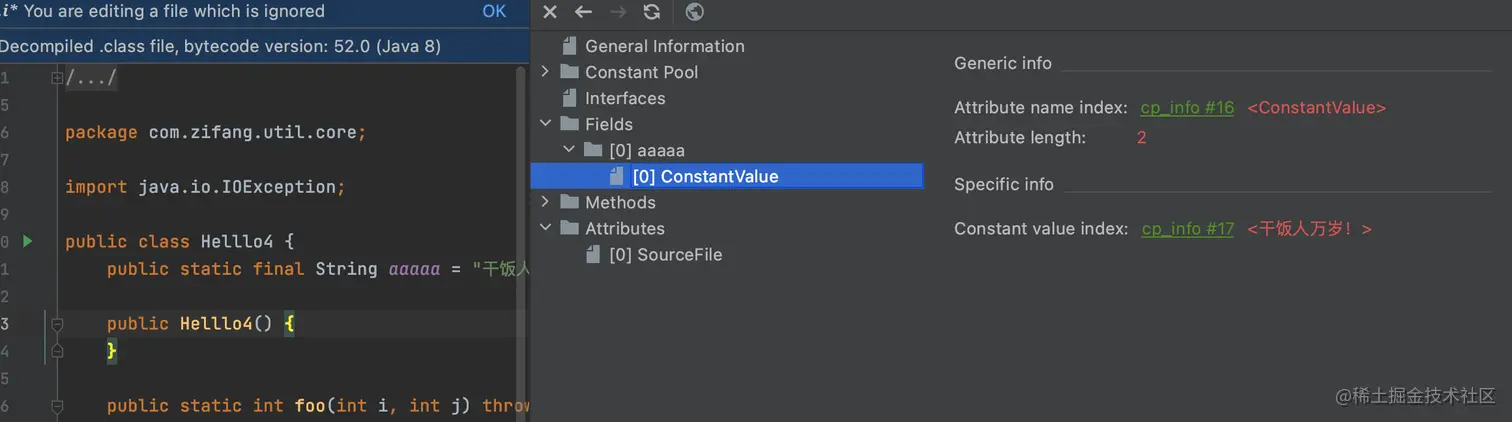The height and width of the screenshot is (422, 1512).
Task: Click the green run gutter arrow
Action: pos(28,241)
